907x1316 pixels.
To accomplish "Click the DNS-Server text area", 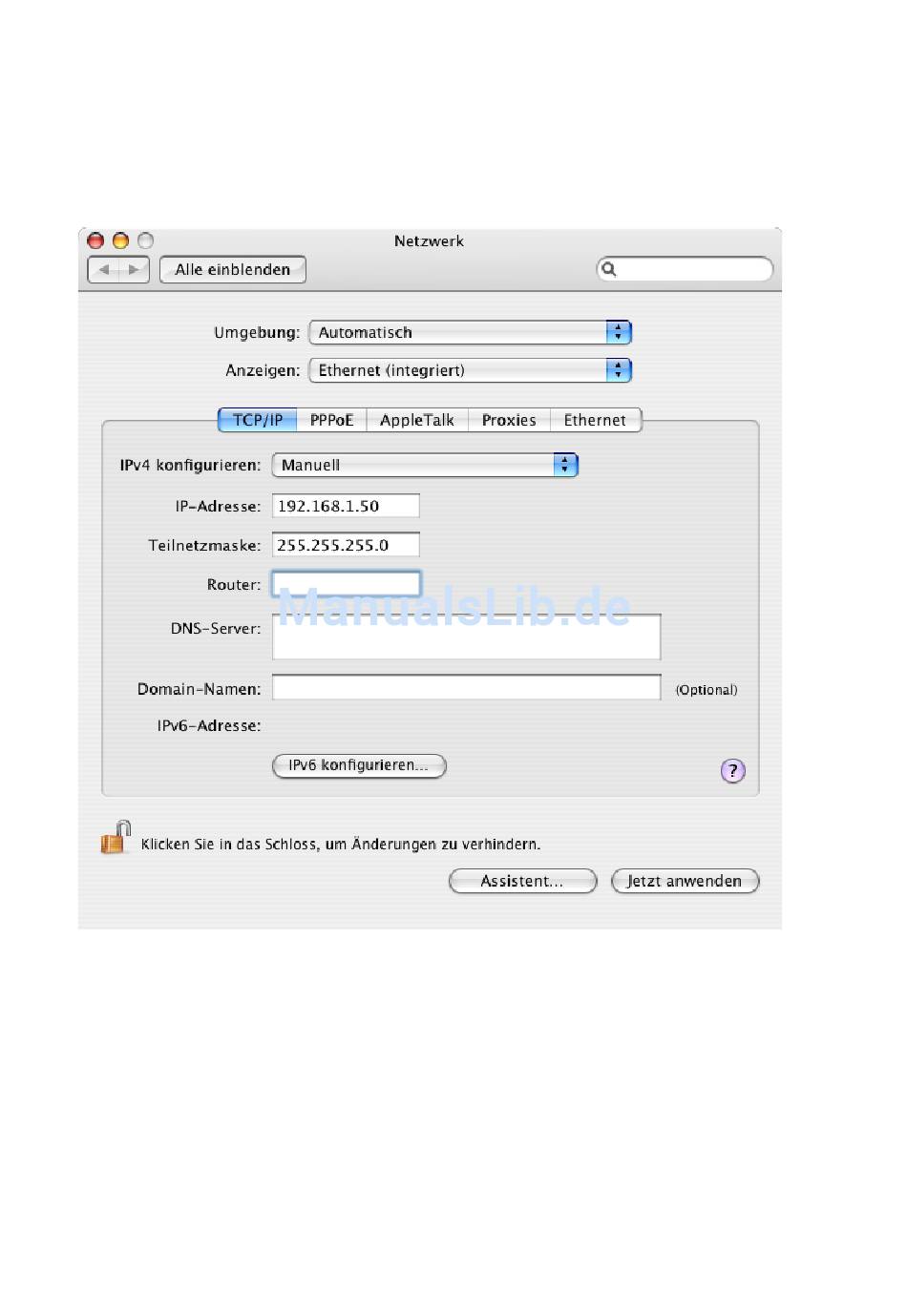I will [x=466, y=637].
